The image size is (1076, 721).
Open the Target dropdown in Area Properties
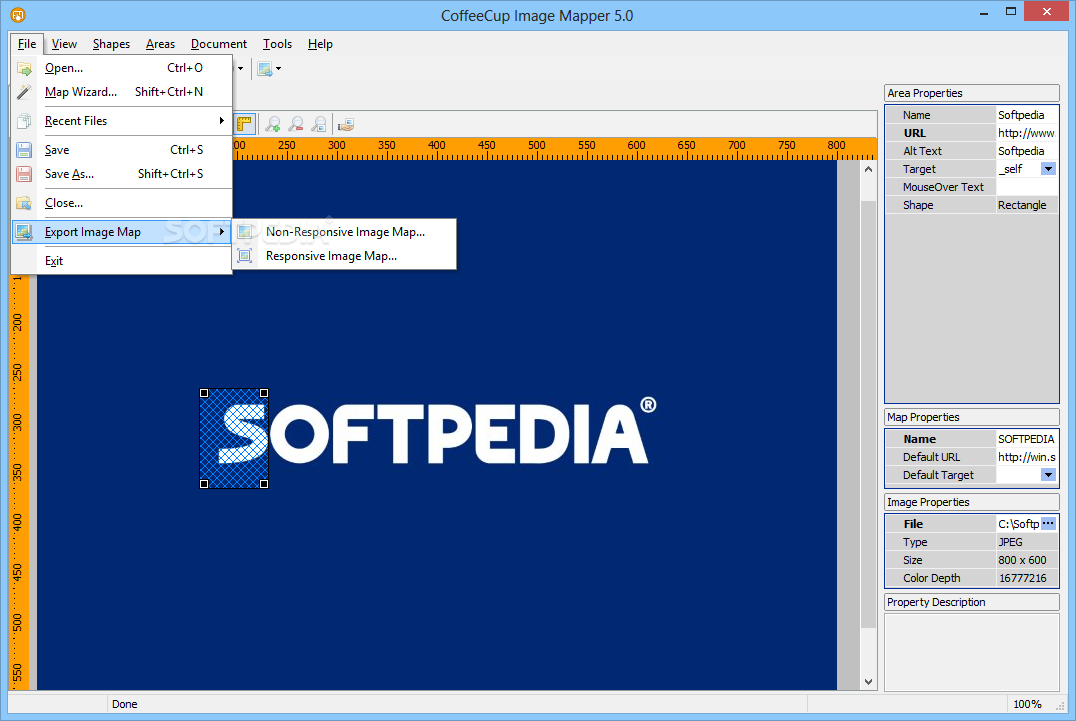(1048, 169)
